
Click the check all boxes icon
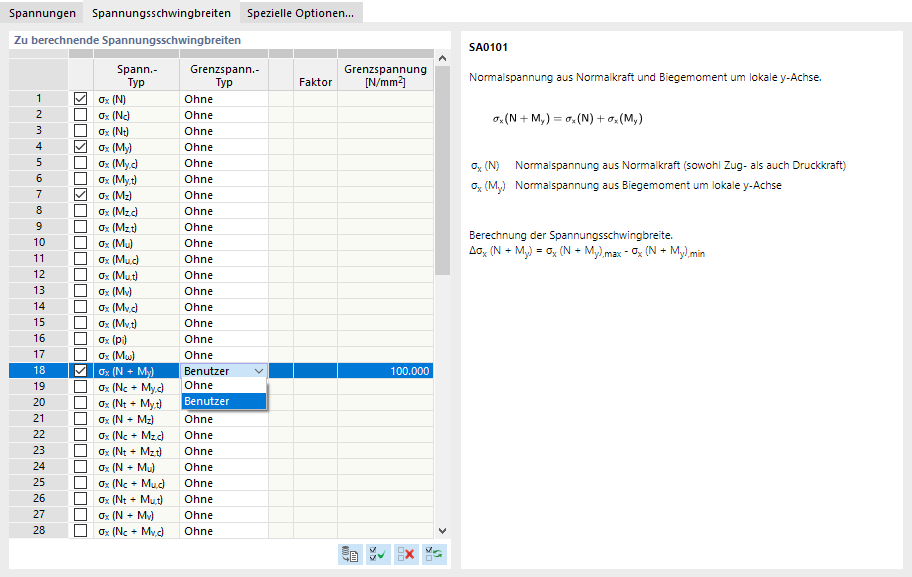coord(378,553)
